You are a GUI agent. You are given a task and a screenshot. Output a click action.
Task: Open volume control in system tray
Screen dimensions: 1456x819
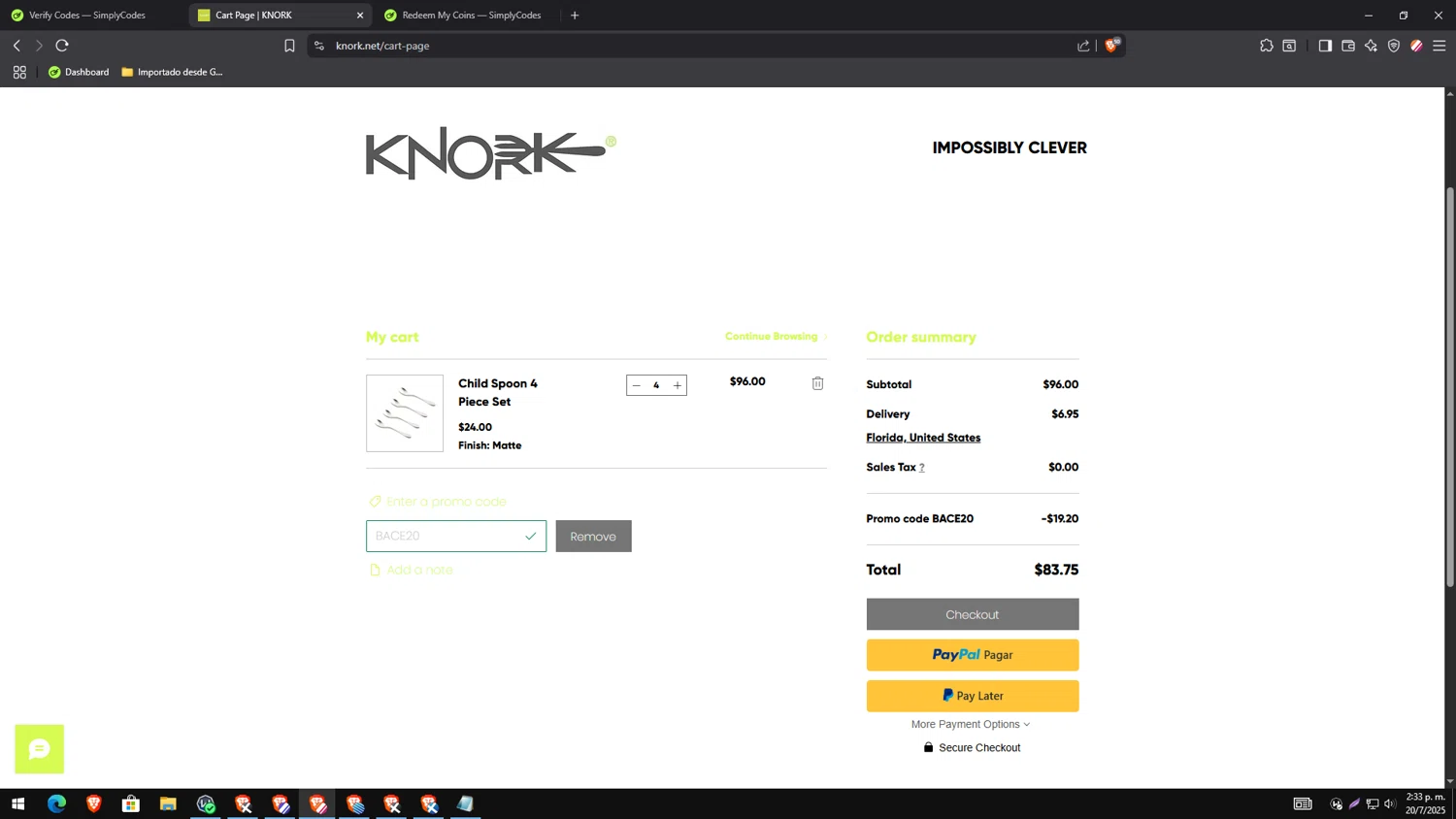(x=1390, y=803)
